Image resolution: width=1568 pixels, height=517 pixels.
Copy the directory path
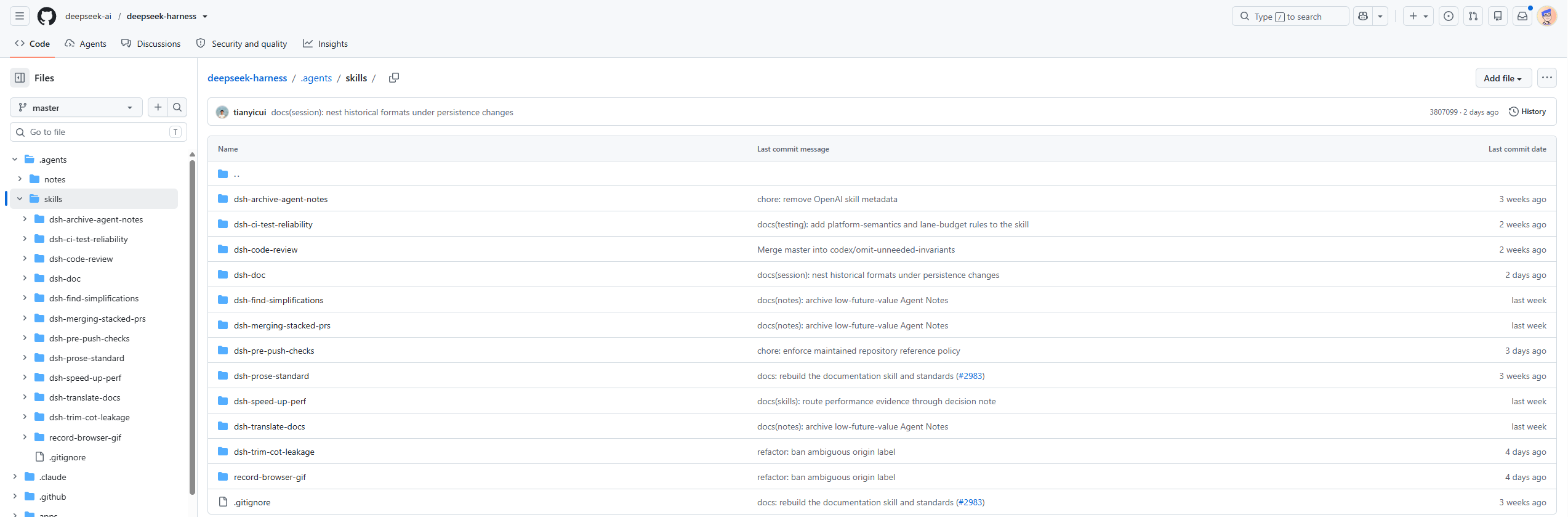click(x=394, y=78)
